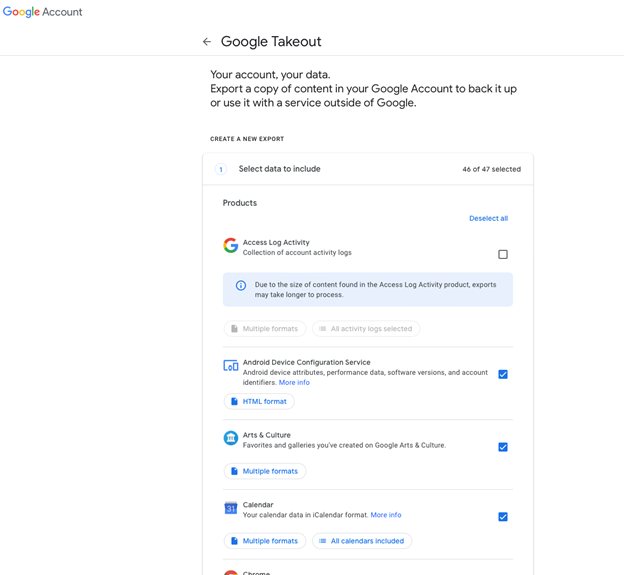The height and width of the screenshot is (575, 624).
Task: Open Multiple formats for Arts & Culture
Action: click(x=265, y=471)
